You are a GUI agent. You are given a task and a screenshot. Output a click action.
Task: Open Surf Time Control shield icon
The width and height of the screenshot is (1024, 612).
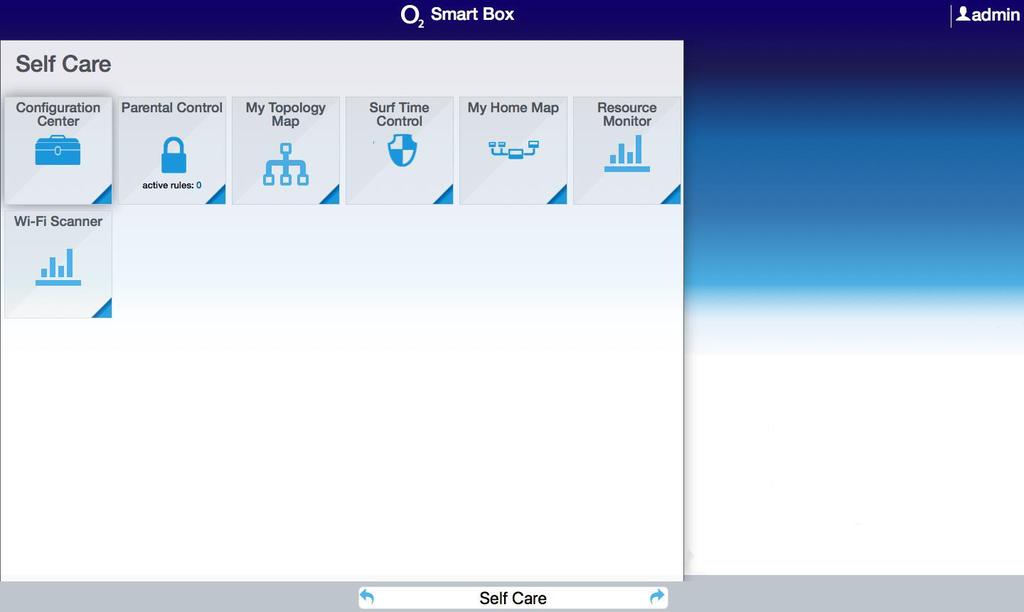[402, 150]
